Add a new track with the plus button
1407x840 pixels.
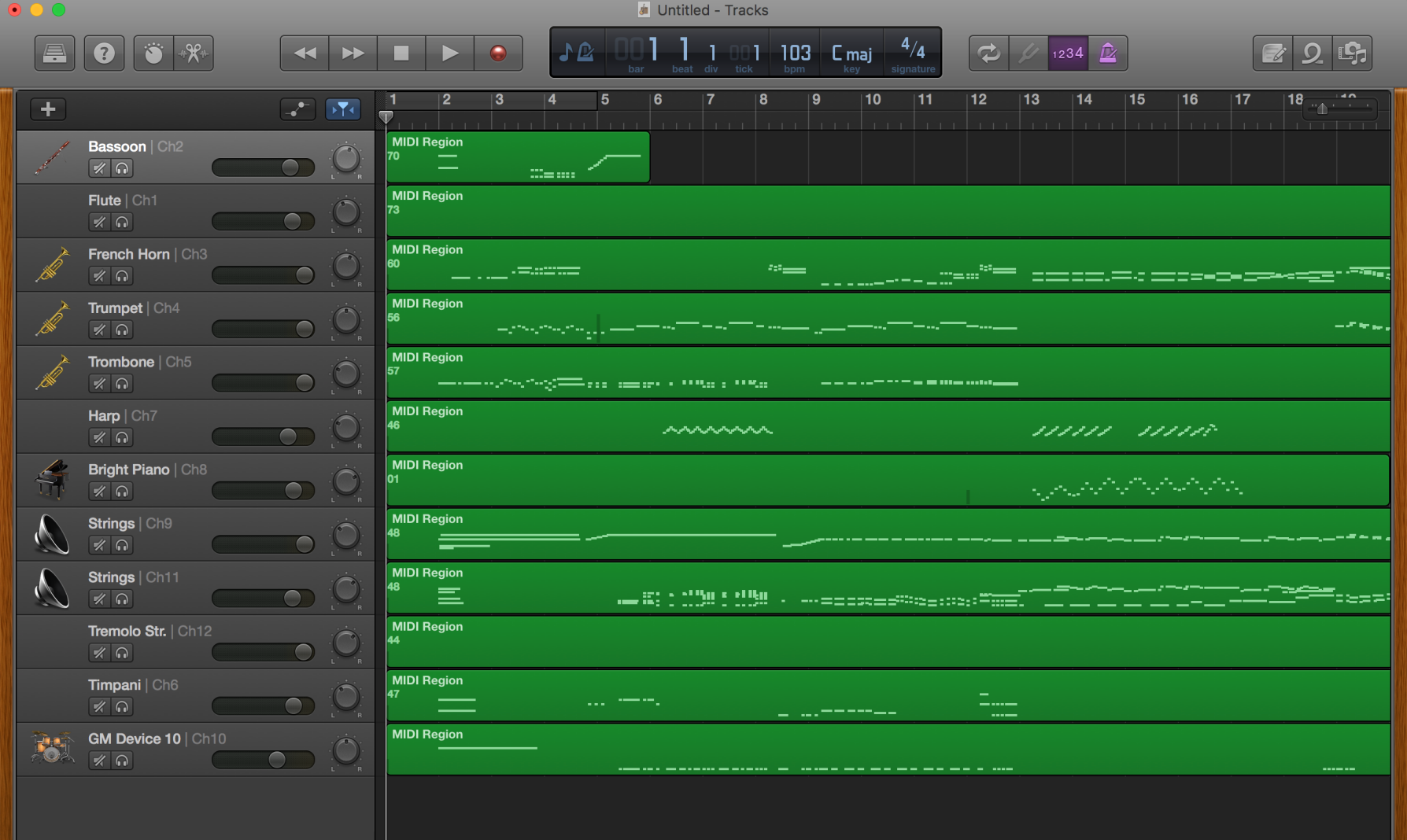(48, 109)
